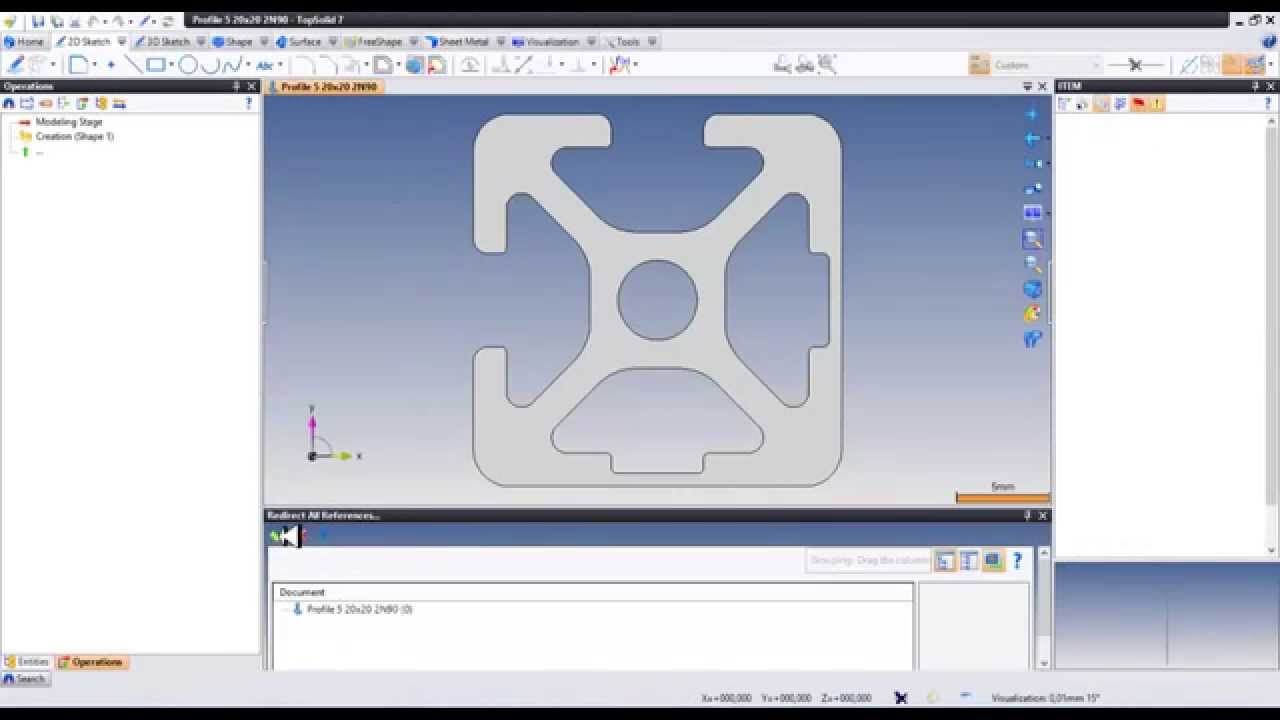Screen dimensions: 1280x720
Task: Open the document tab list dropdown arrow
Action: [x=1027, y=86]
